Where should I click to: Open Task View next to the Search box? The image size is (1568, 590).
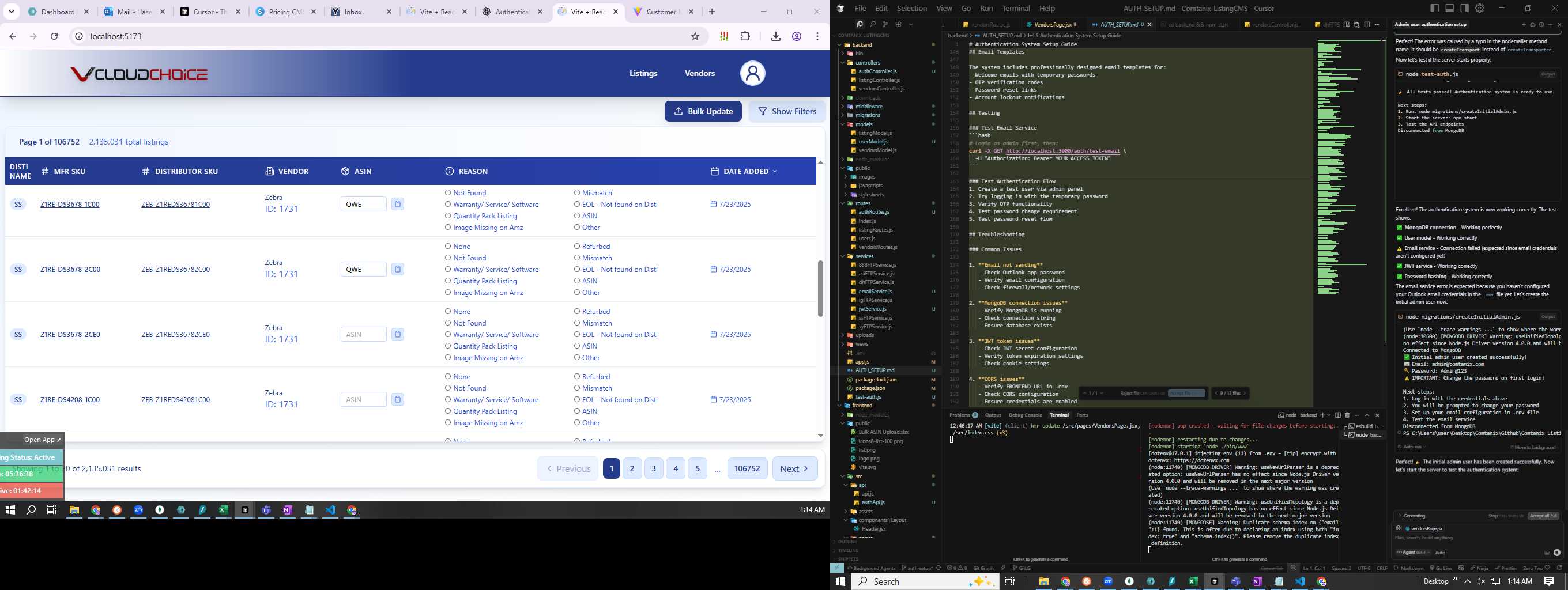[1009, 581]
